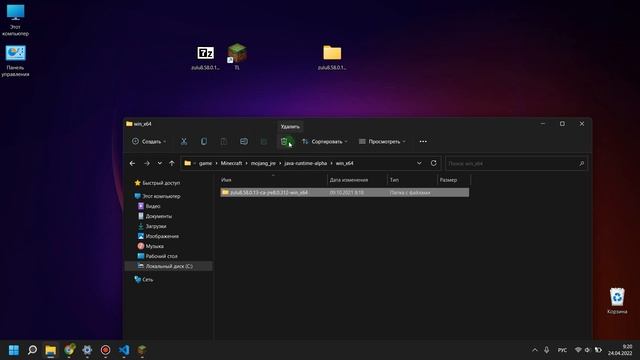The image size is (640, 360).
Task: Select the TL Minecraft launcher desktop shortcut
Action: 237,56
